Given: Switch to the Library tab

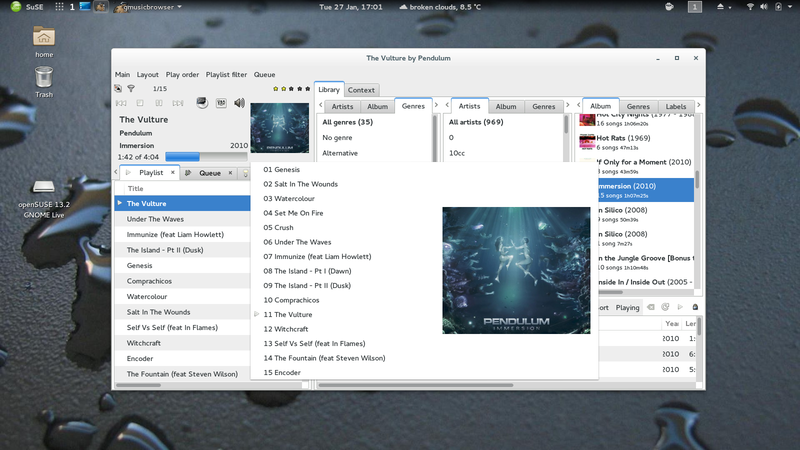Looking at the screenshot, I should 329,89.
